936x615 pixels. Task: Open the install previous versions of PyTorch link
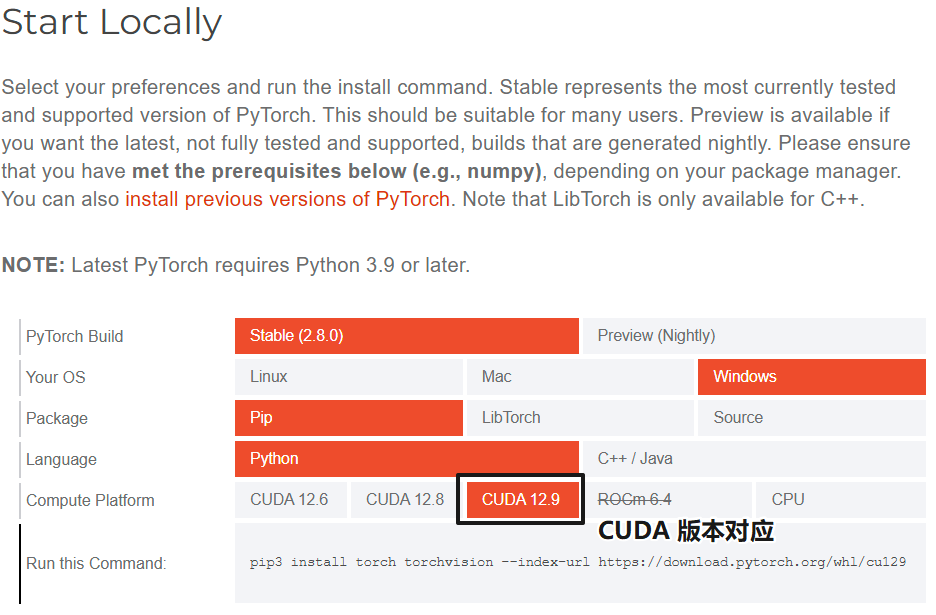[x=287, y=199]
